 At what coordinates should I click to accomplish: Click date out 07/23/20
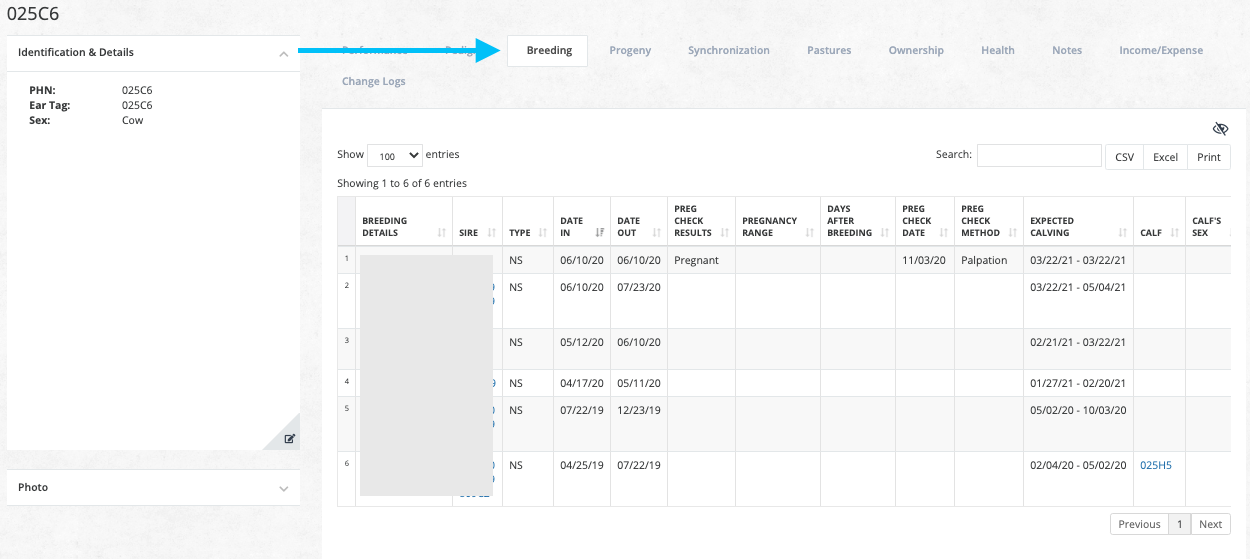click(x=639, y=288)
